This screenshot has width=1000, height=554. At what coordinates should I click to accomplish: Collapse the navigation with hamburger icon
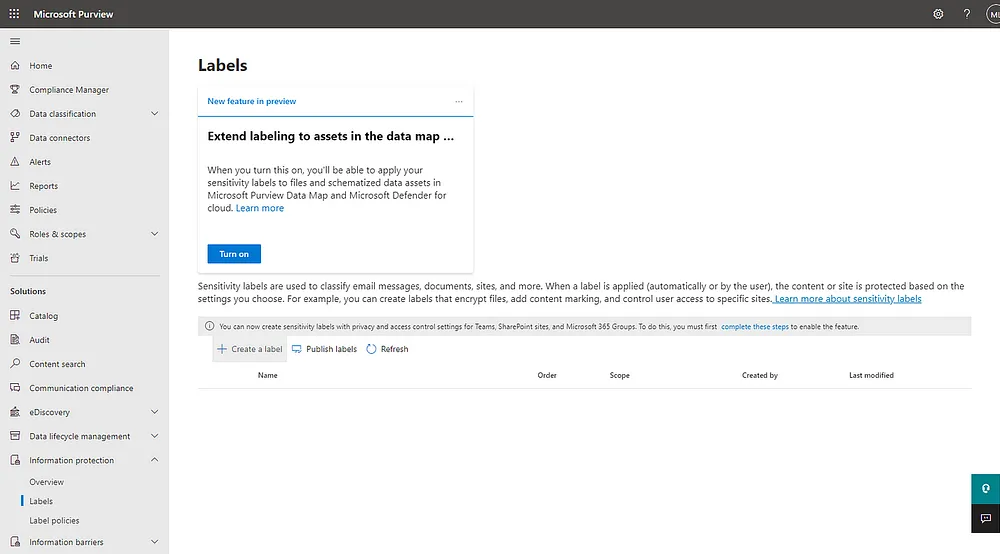pos(15,41)
